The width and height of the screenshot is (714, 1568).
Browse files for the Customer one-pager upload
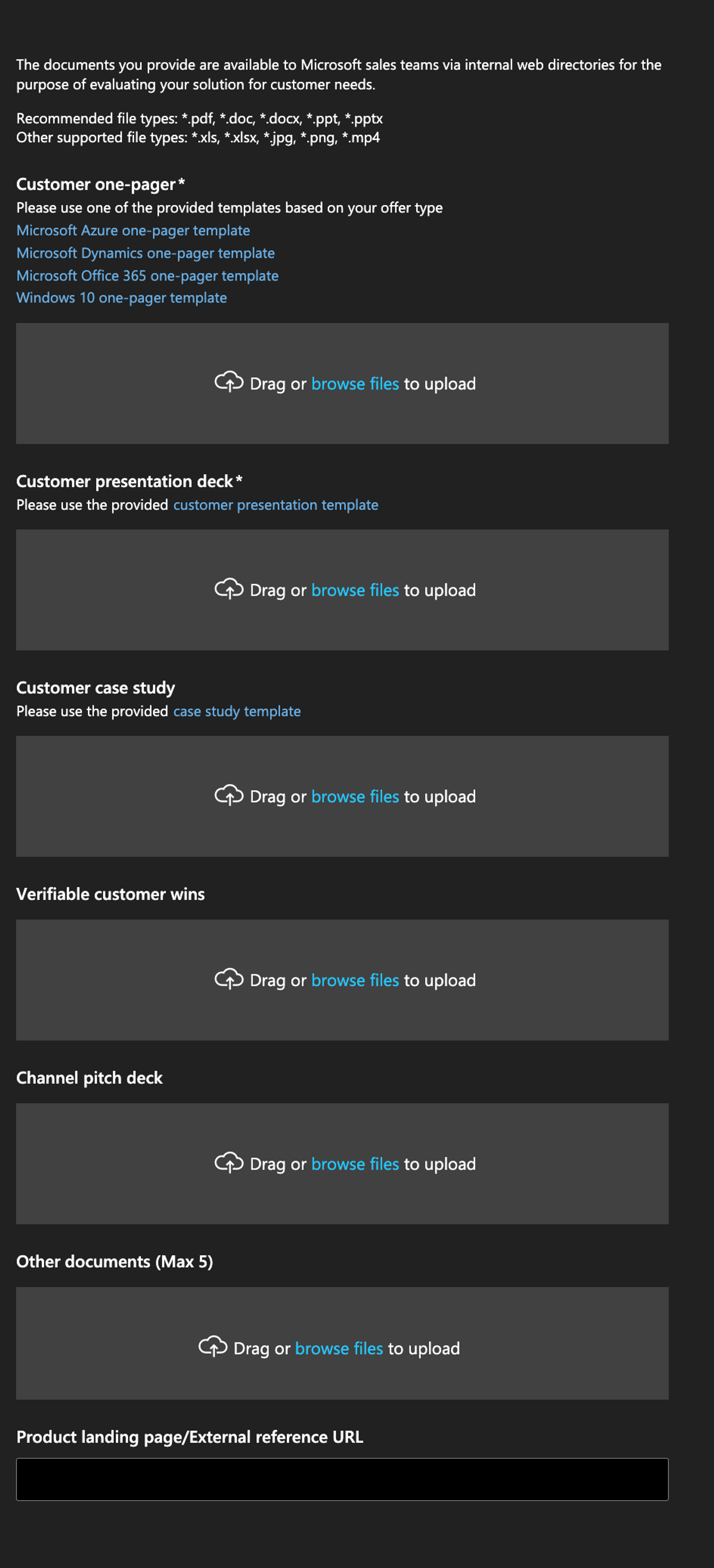(355, 384)
